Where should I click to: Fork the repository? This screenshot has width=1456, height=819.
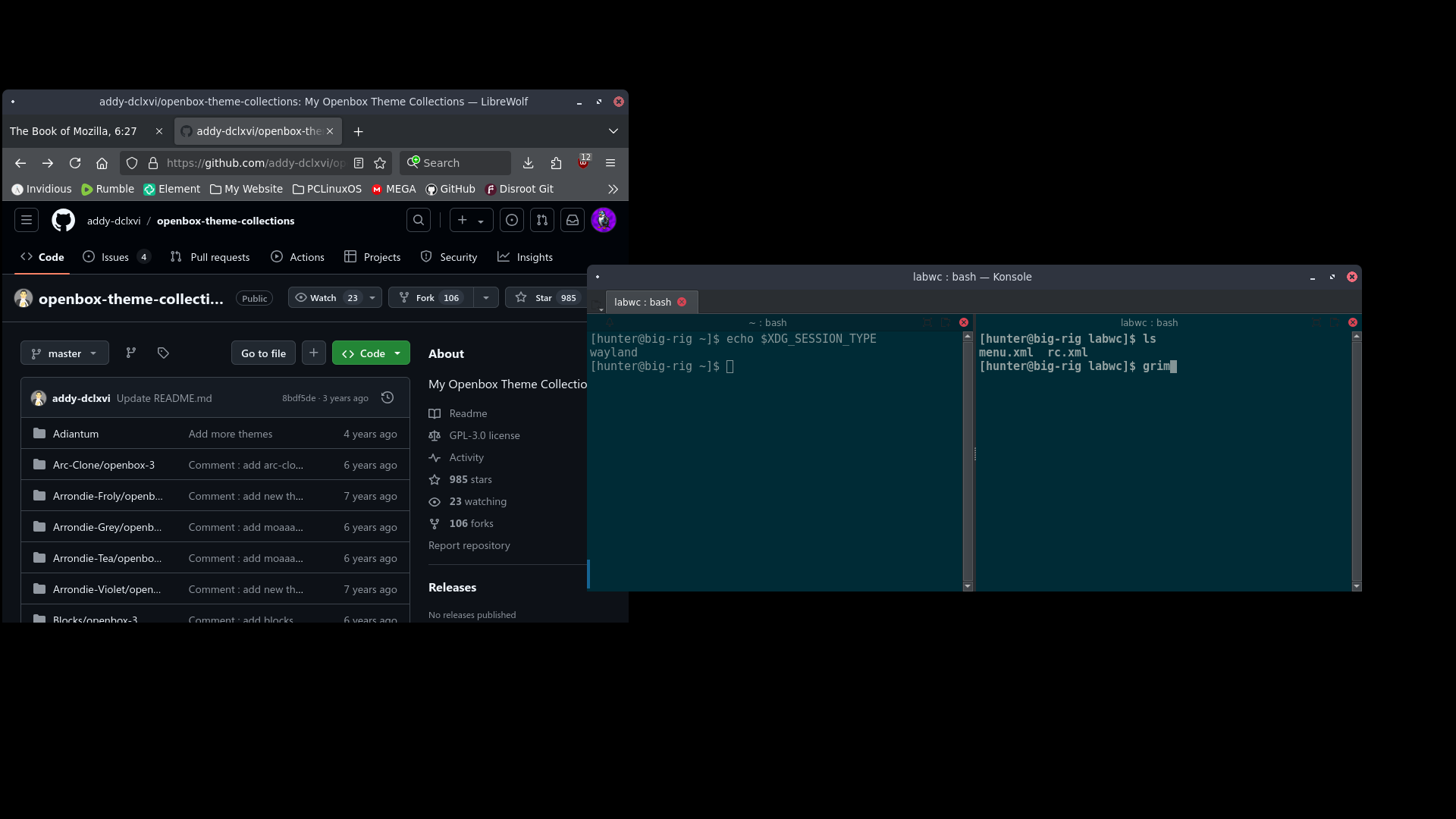point(431,298)
